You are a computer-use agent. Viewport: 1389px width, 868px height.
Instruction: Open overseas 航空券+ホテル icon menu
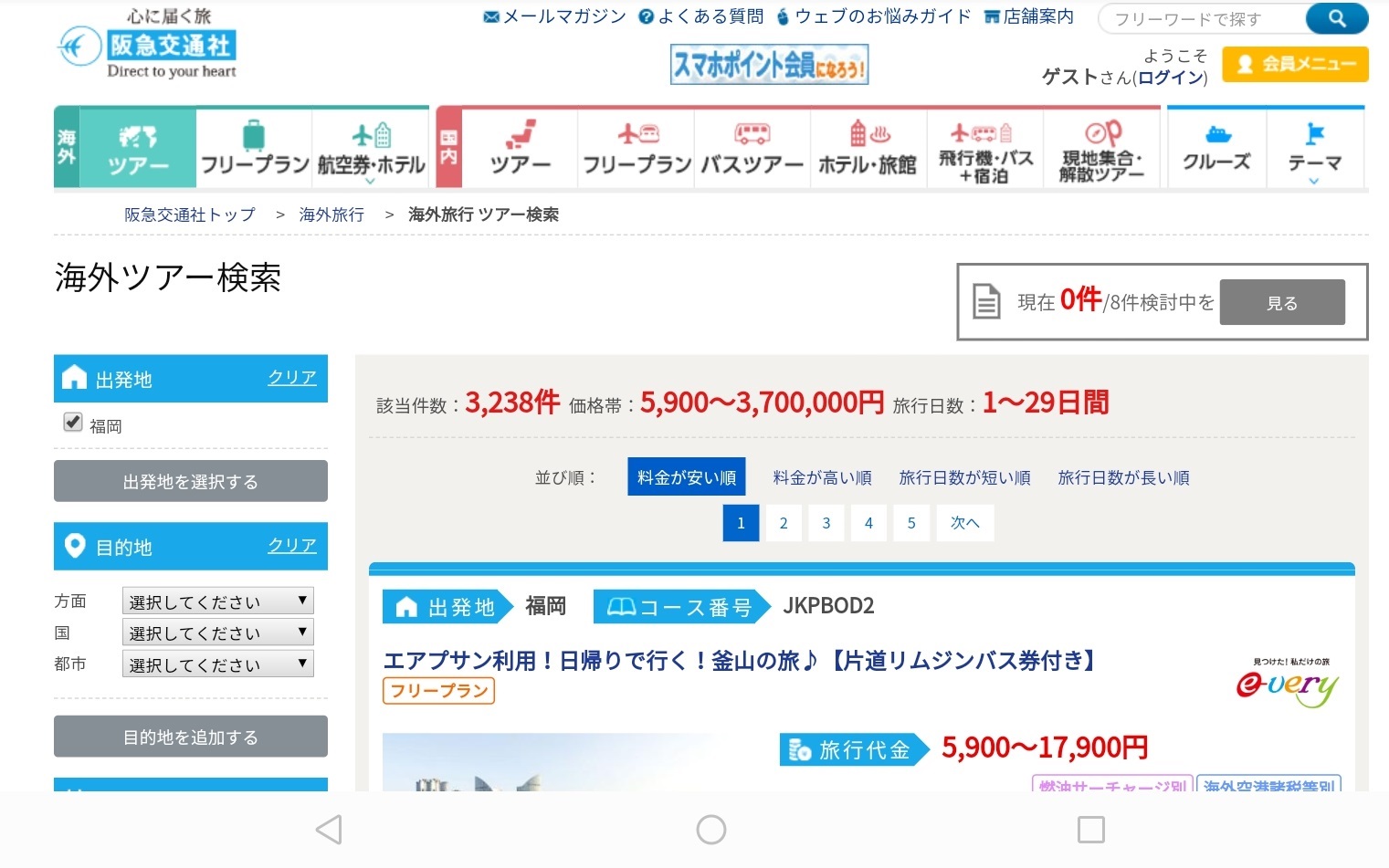click(371, 148)
